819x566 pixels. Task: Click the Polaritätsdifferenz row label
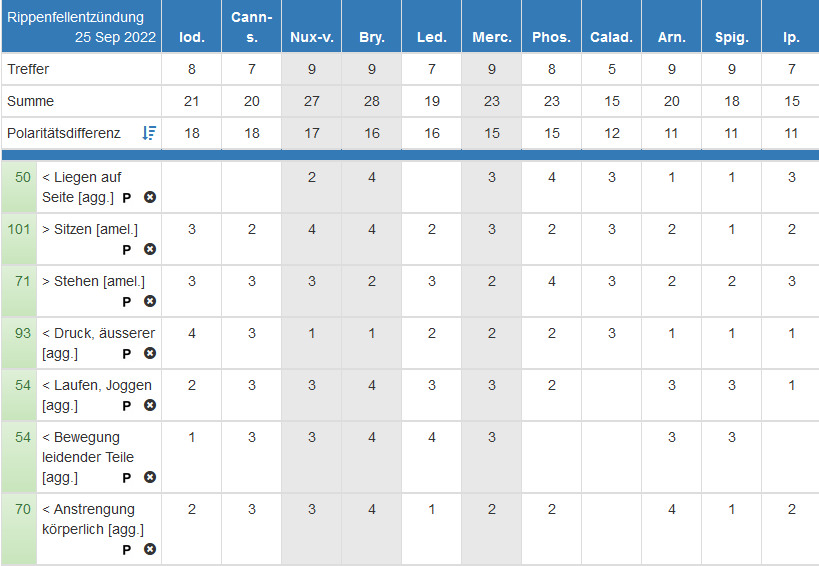pyautogui.click(x=63, y=133)
